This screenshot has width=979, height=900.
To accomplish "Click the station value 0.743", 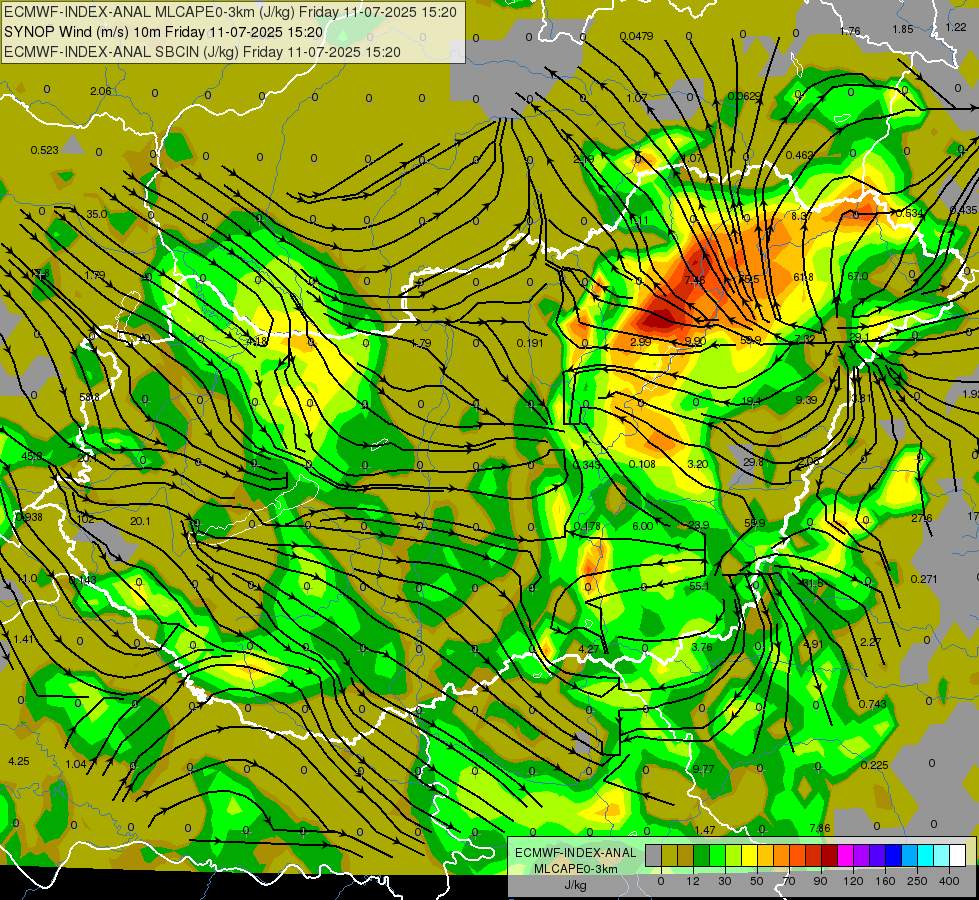I will click(x=872, y=705).
